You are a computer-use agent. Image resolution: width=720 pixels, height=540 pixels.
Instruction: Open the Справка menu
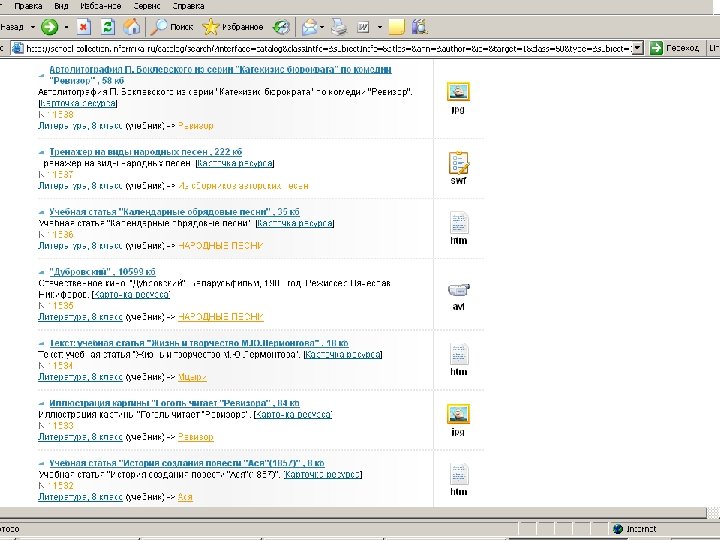coord(188,6)
